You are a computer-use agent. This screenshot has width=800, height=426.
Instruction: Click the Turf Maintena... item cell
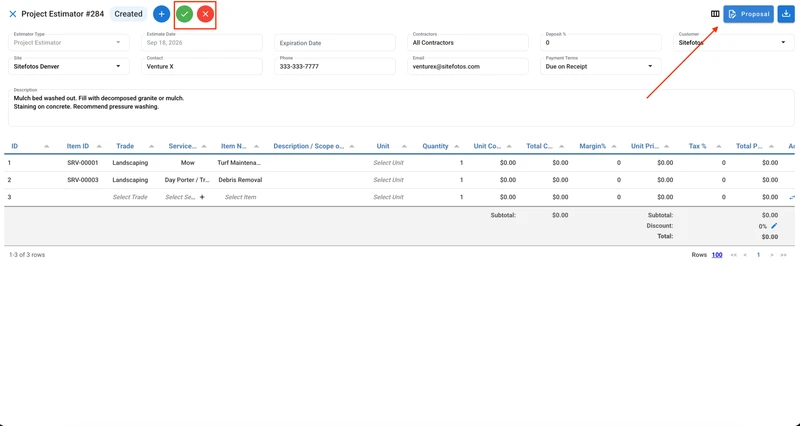pyautogui.click(x=240, y=163)
